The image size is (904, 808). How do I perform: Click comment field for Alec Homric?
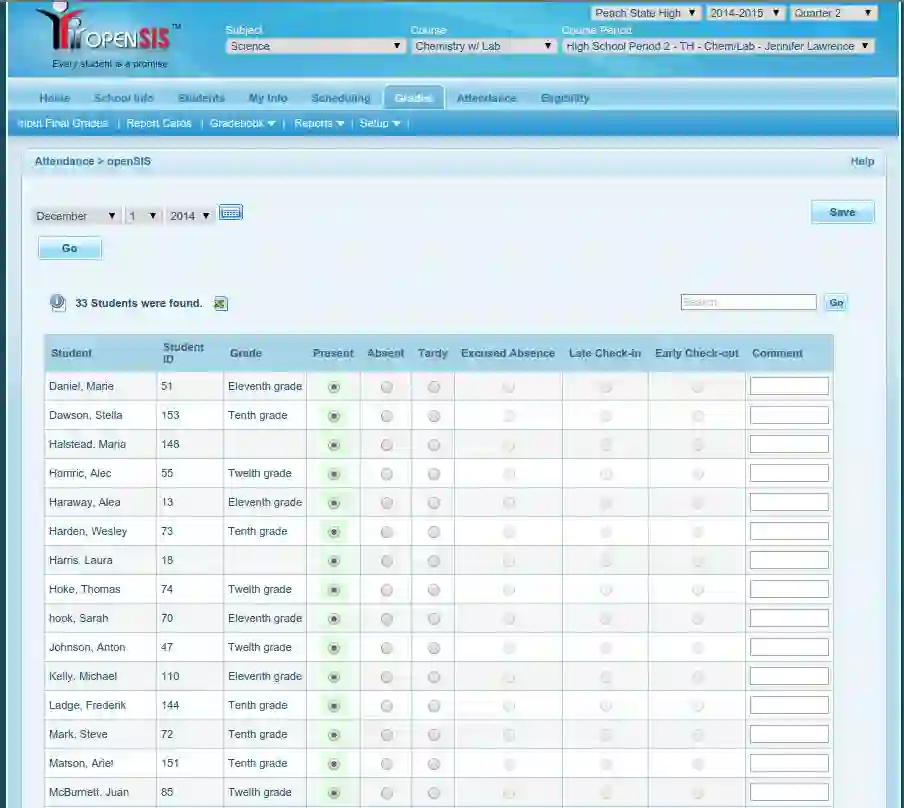point(789,474)
